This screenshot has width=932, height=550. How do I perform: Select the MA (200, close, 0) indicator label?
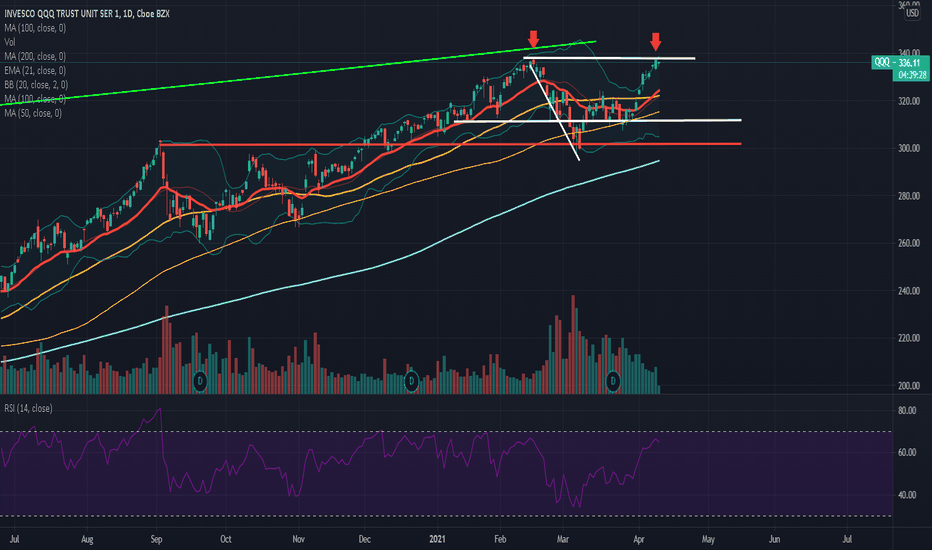coord(35,56)
